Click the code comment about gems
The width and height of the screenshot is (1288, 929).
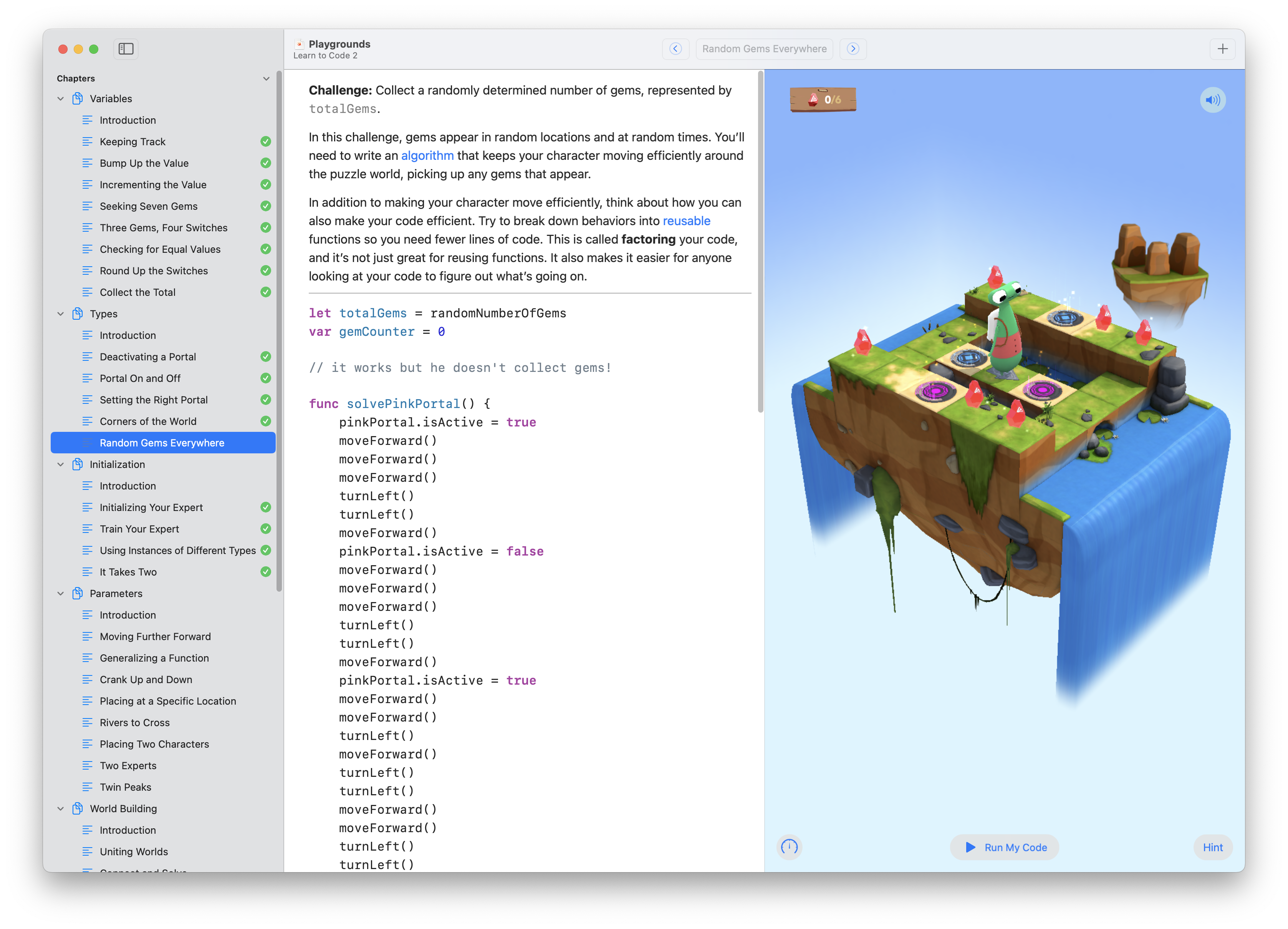point(460,368)
